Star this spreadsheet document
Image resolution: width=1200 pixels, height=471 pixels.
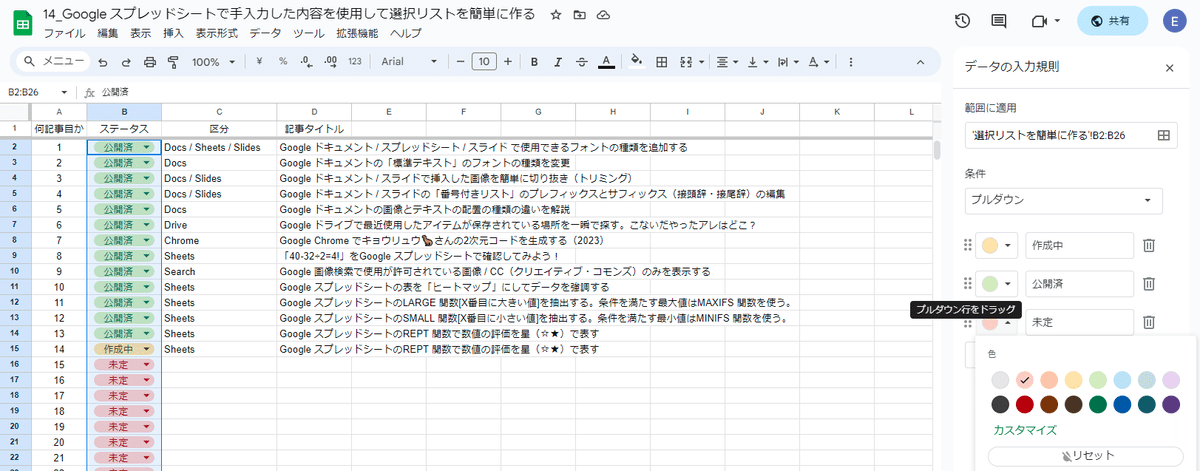pyautogui.click(x=557, y=15)
